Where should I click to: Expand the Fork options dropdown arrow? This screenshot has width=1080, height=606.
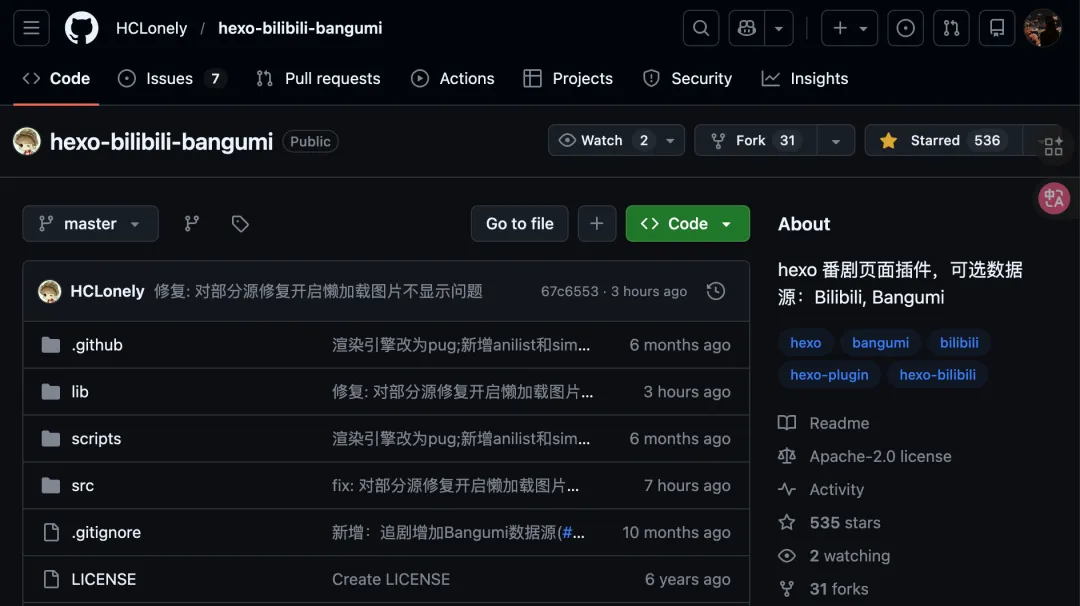coord(835,140)
